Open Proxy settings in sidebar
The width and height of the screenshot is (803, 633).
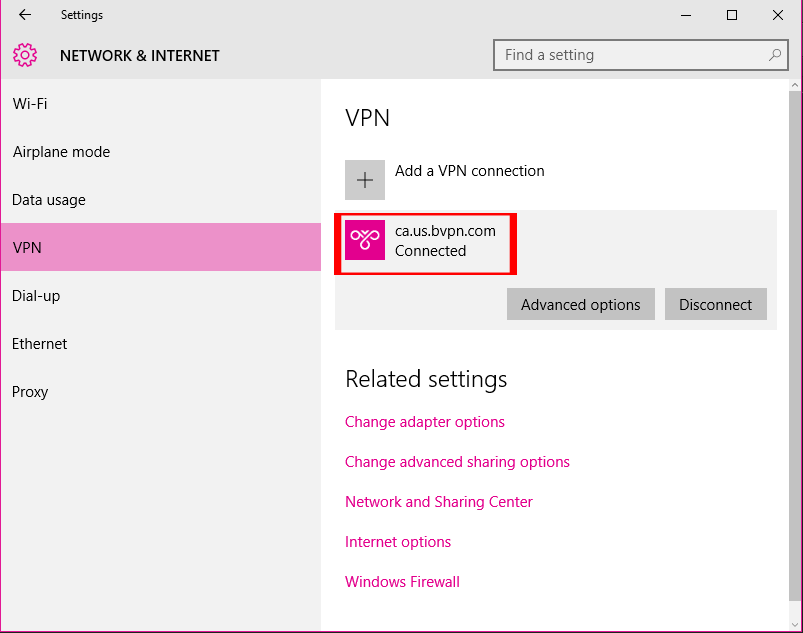point(30,392)
